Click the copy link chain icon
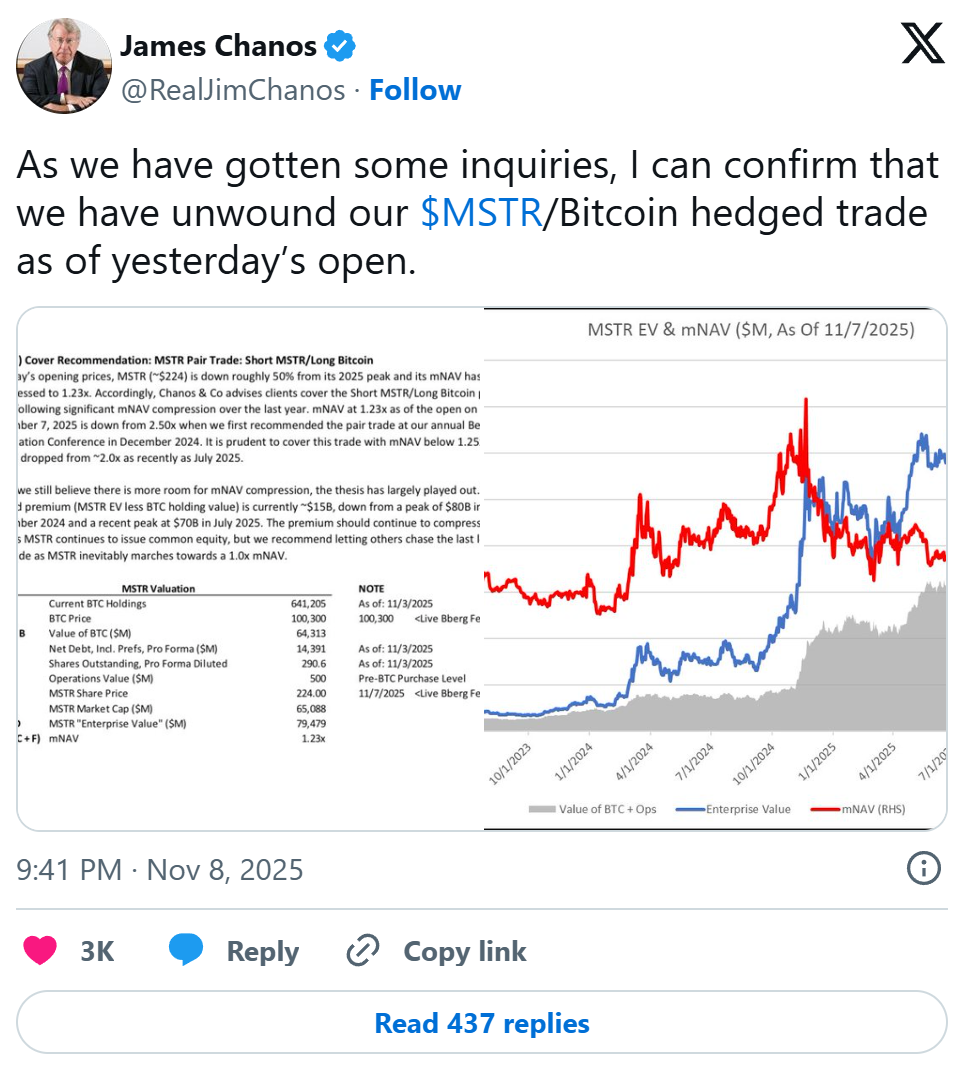 362,951
